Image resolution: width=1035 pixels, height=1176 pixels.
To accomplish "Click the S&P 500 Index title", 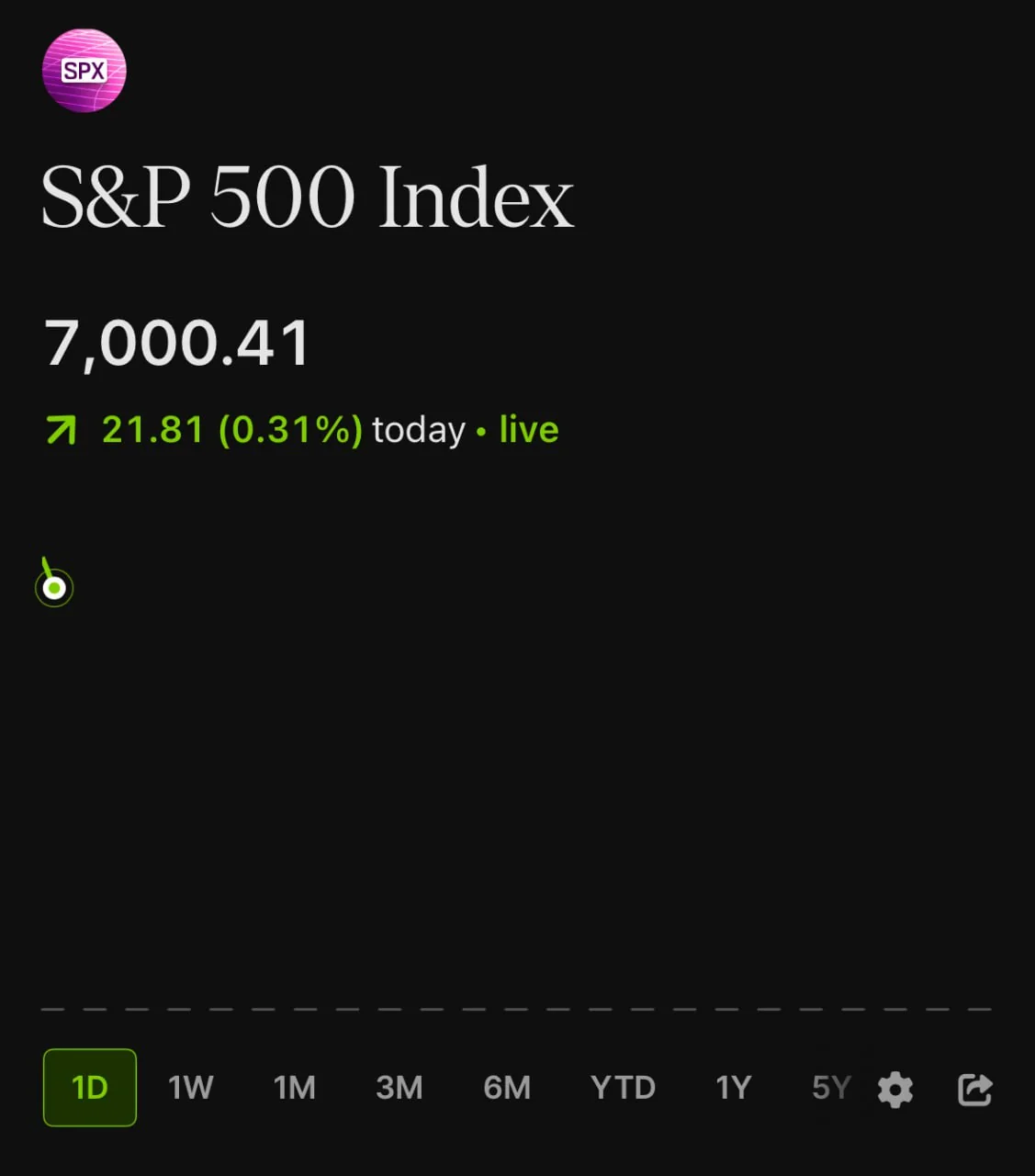I will [x=308, y=198].
